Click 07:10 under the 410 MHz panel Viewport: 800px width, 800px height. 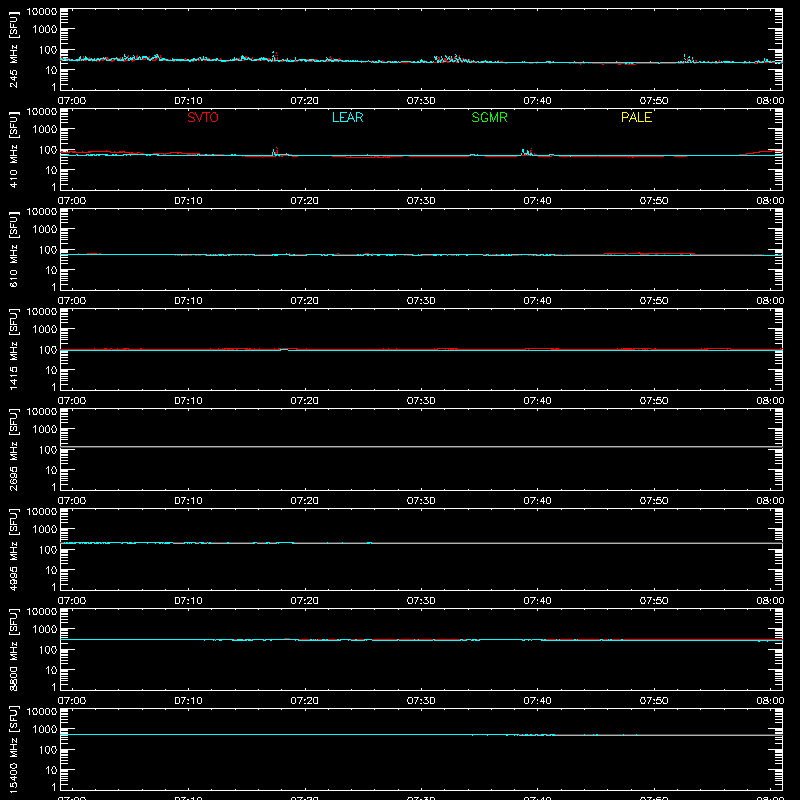coord(188,201)
